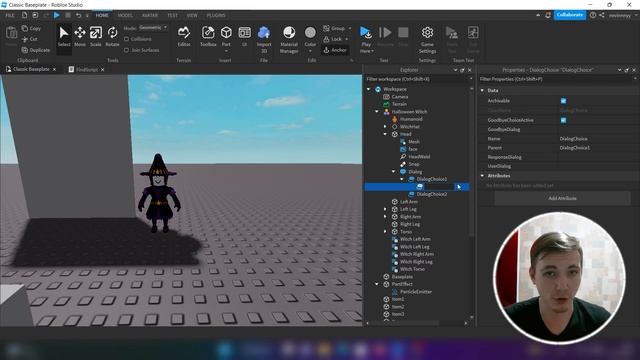Screen dimensions: 640x360
Task: Click the Filter workspace search field
Action: (416, 79)
